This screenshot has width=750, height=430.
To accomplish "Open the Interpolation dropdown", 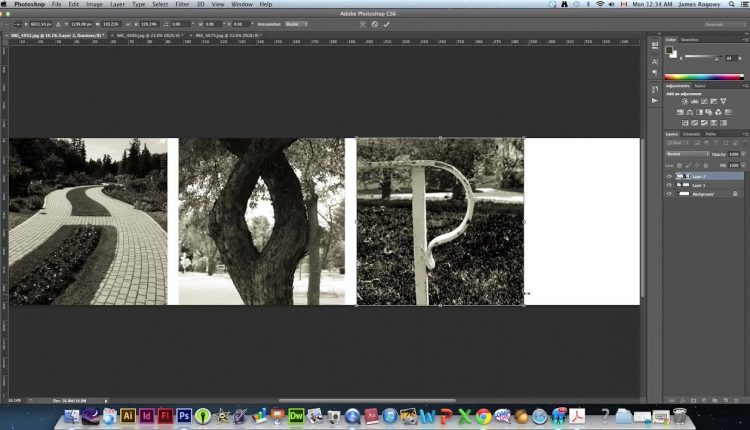I will coord(296,24).
